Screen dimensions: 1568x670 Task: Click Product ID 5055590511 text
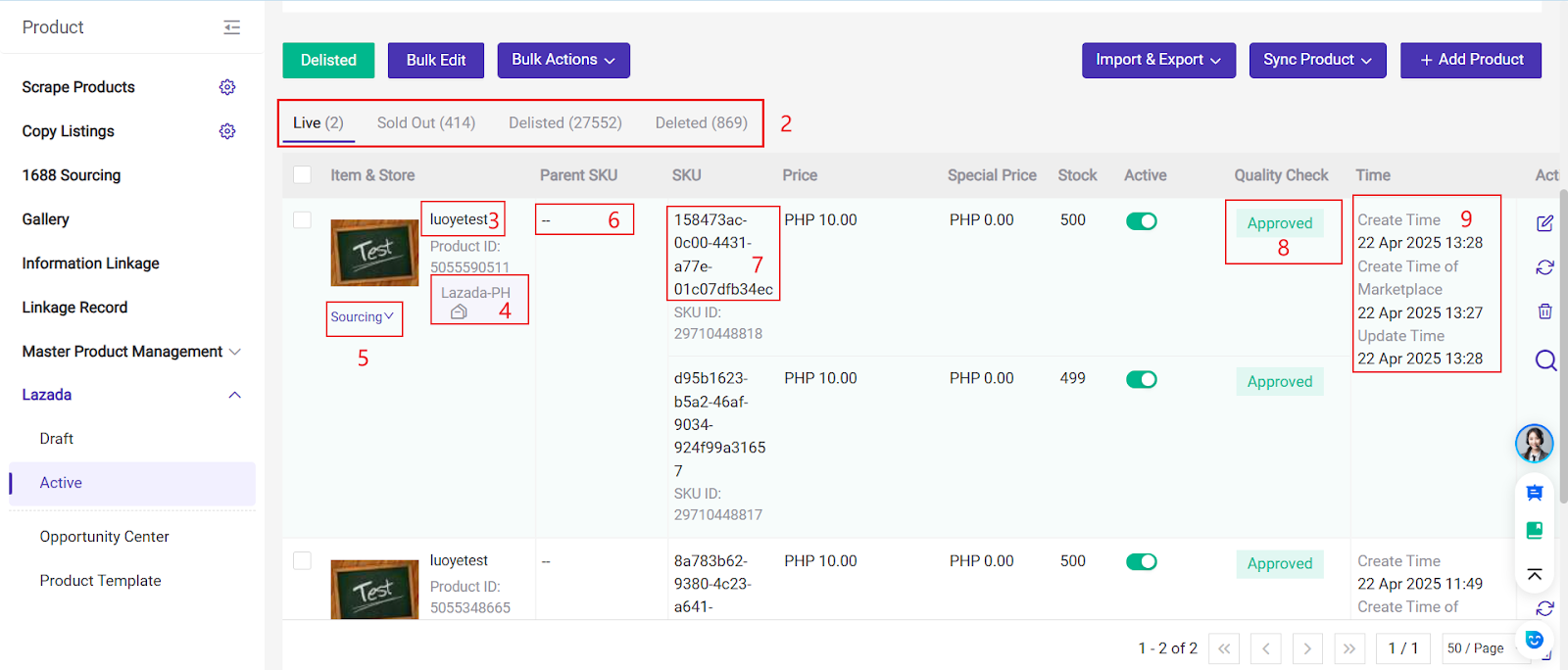470,257
